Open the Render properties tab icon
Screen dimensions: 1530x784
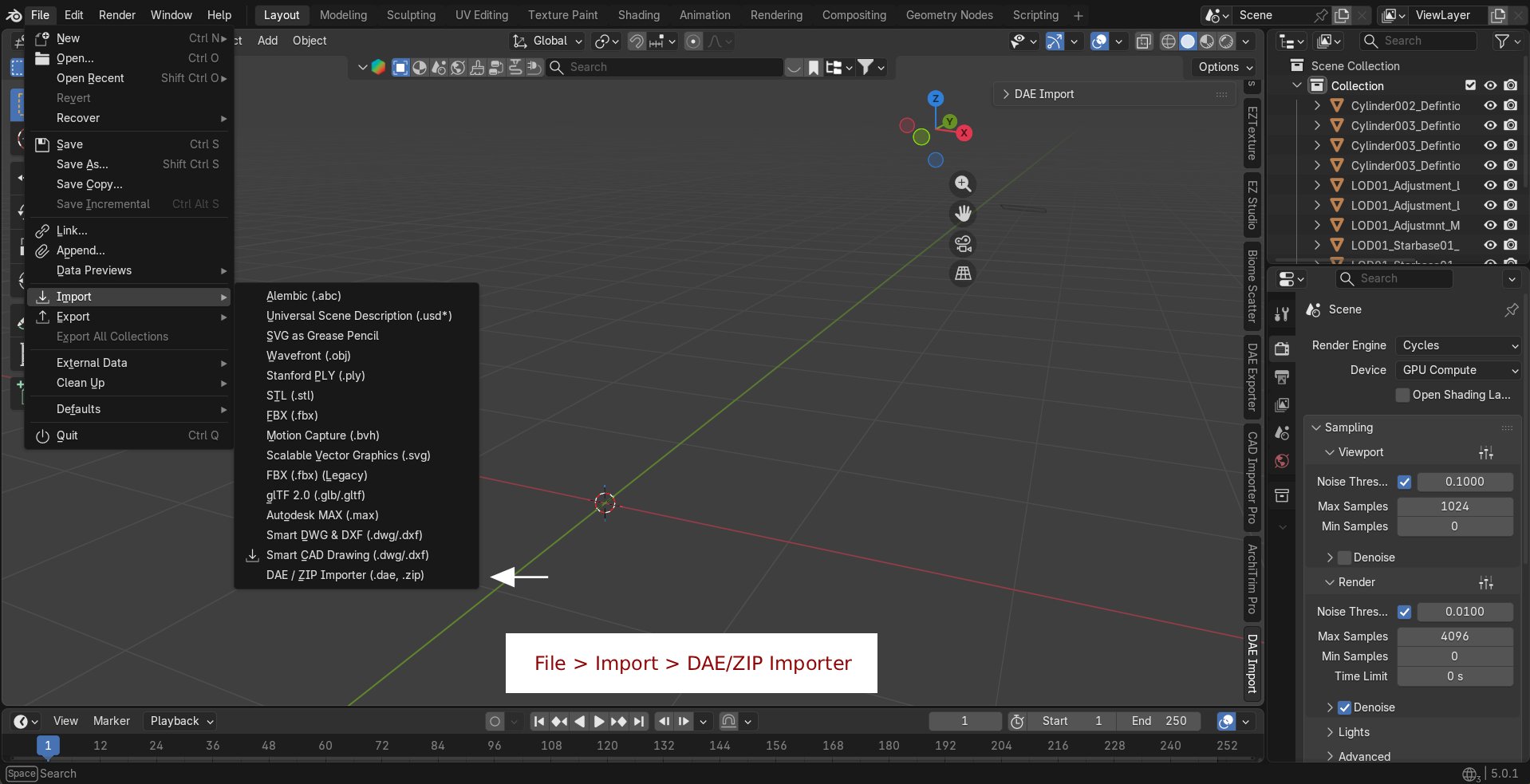click(x=1282, y=349)
